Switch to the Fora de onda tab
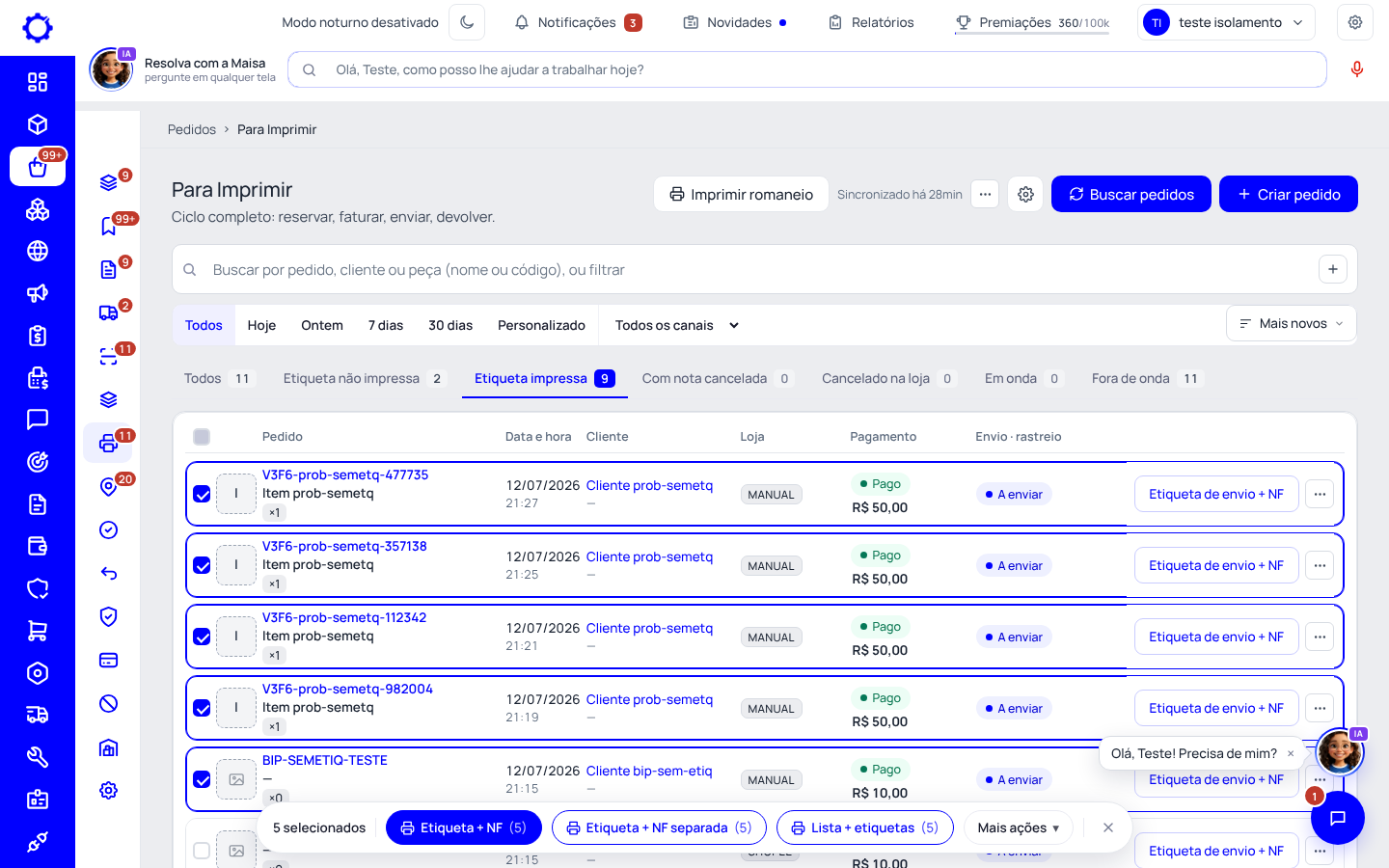1389x868 pixels. (x=1147, y=378)
